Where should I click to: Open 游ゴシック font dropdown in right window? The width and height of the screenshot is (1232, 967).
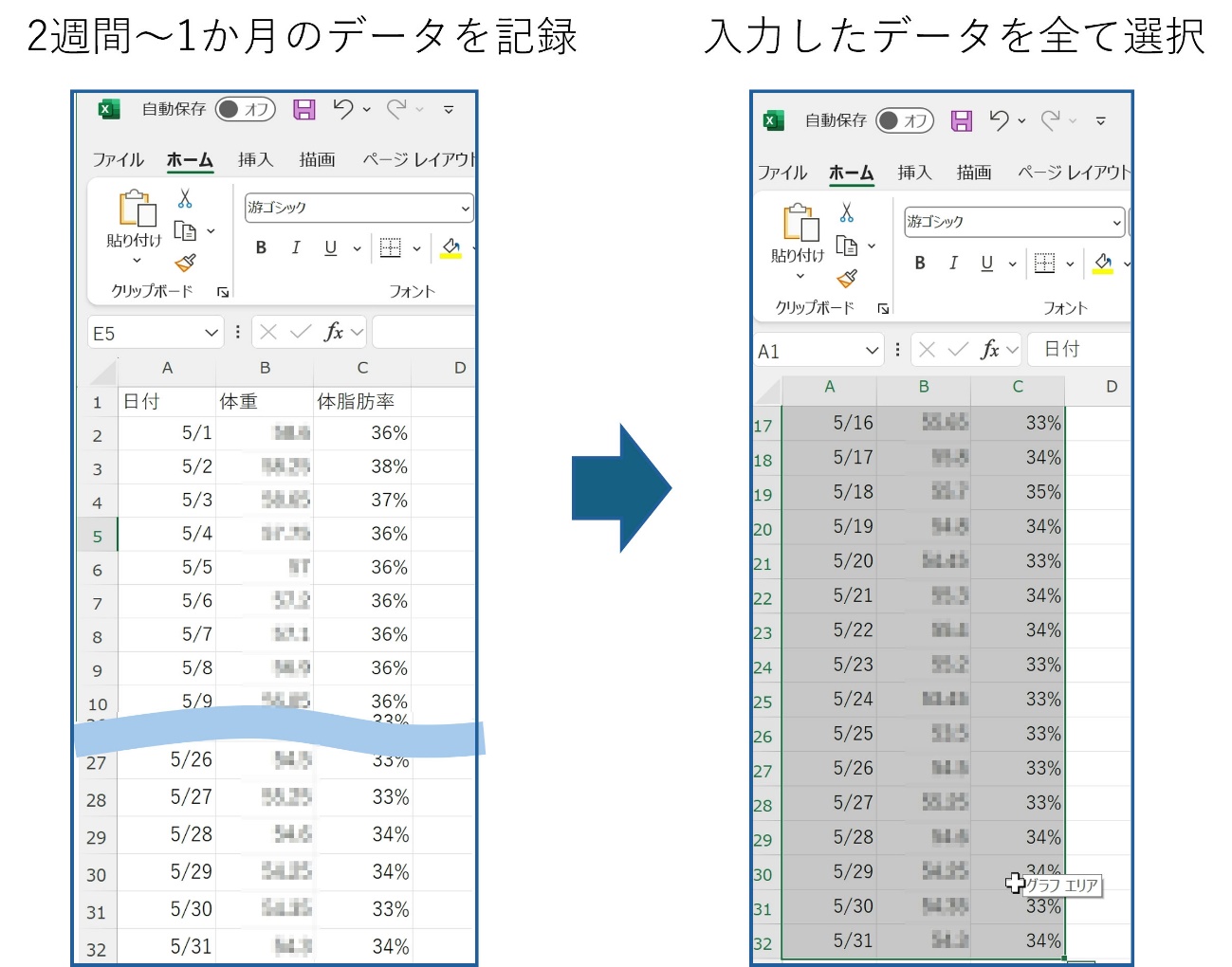(x=1116, y=223)
